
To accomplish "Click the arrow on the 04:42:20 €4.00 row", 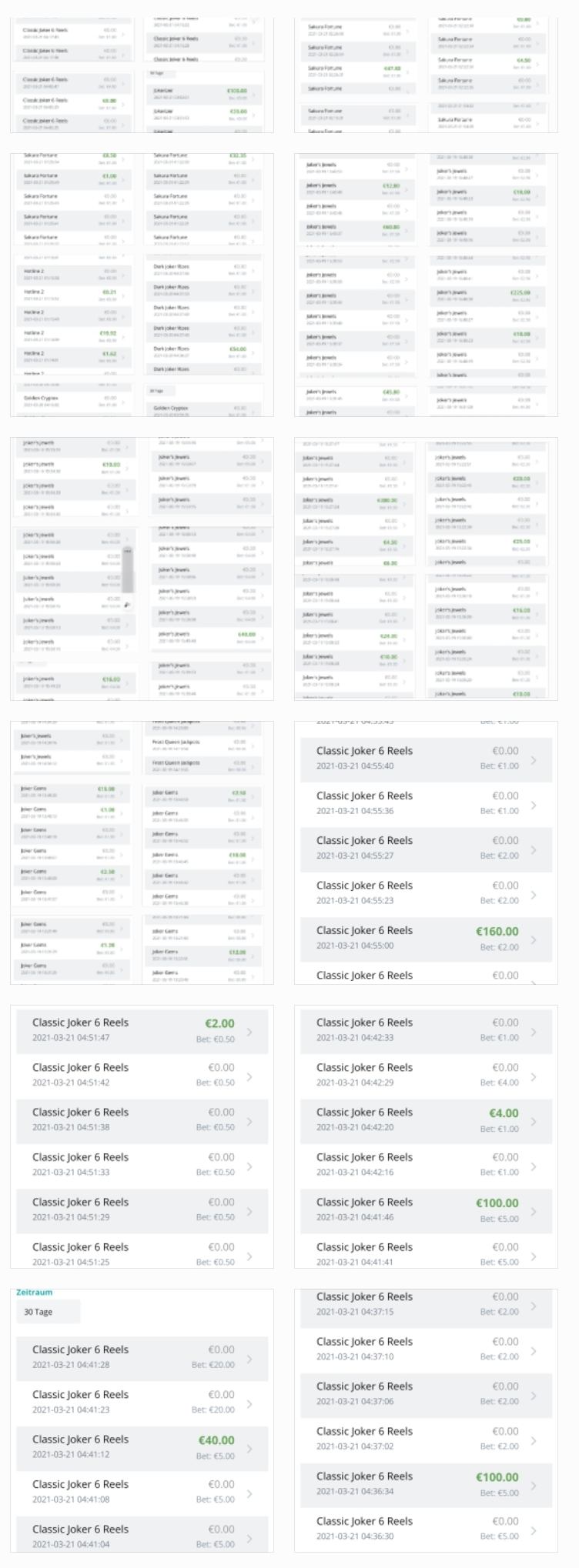I will 534,1121.
